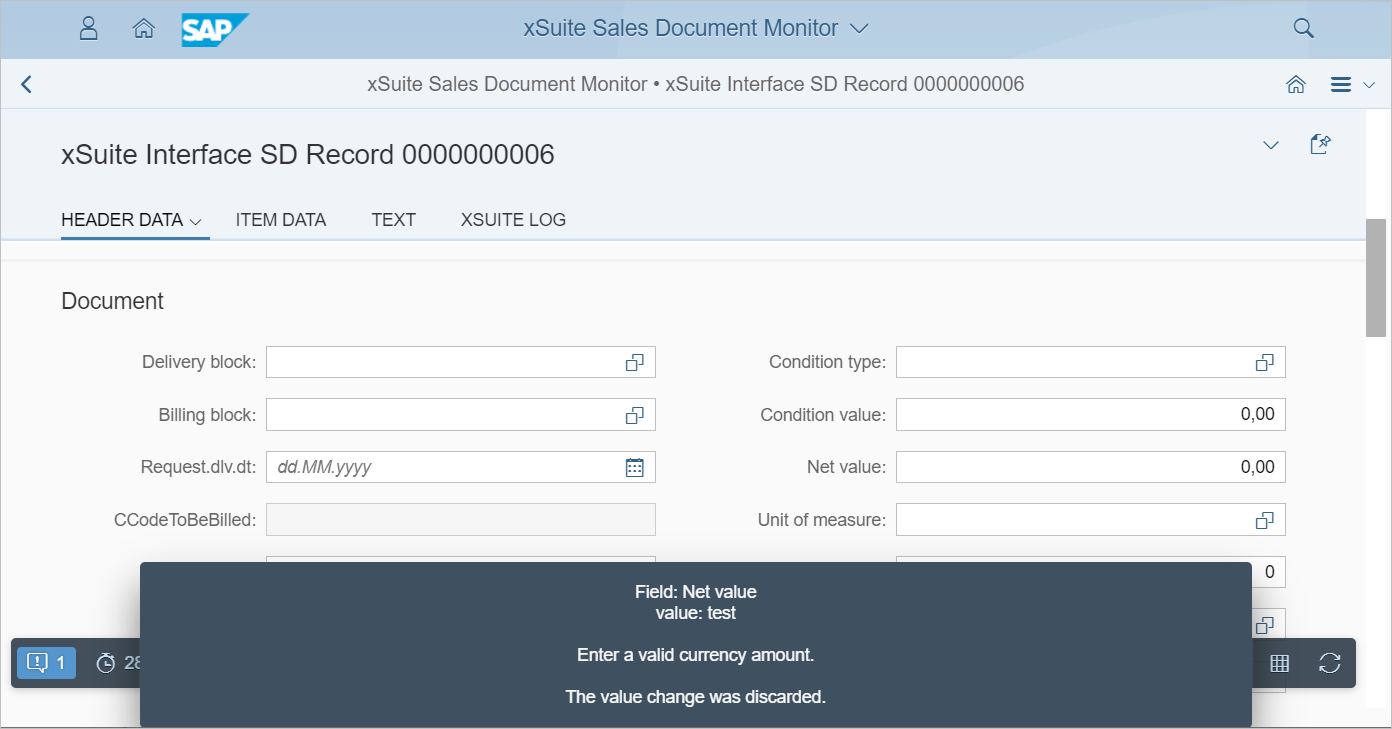Click the pin header icon
The width and height of the screenshot is (1392, 729).
[1320, 145]
